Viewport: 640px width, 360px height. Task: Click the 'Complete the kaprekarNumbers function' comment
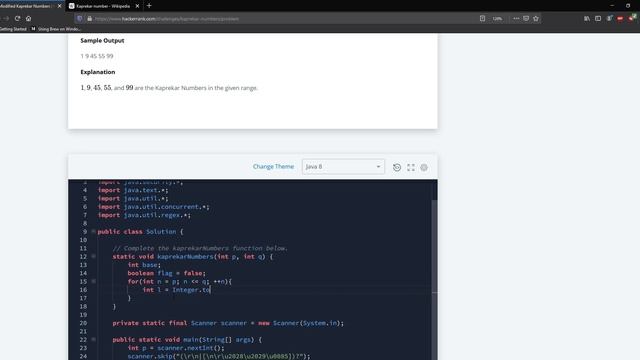click(200, 248)
